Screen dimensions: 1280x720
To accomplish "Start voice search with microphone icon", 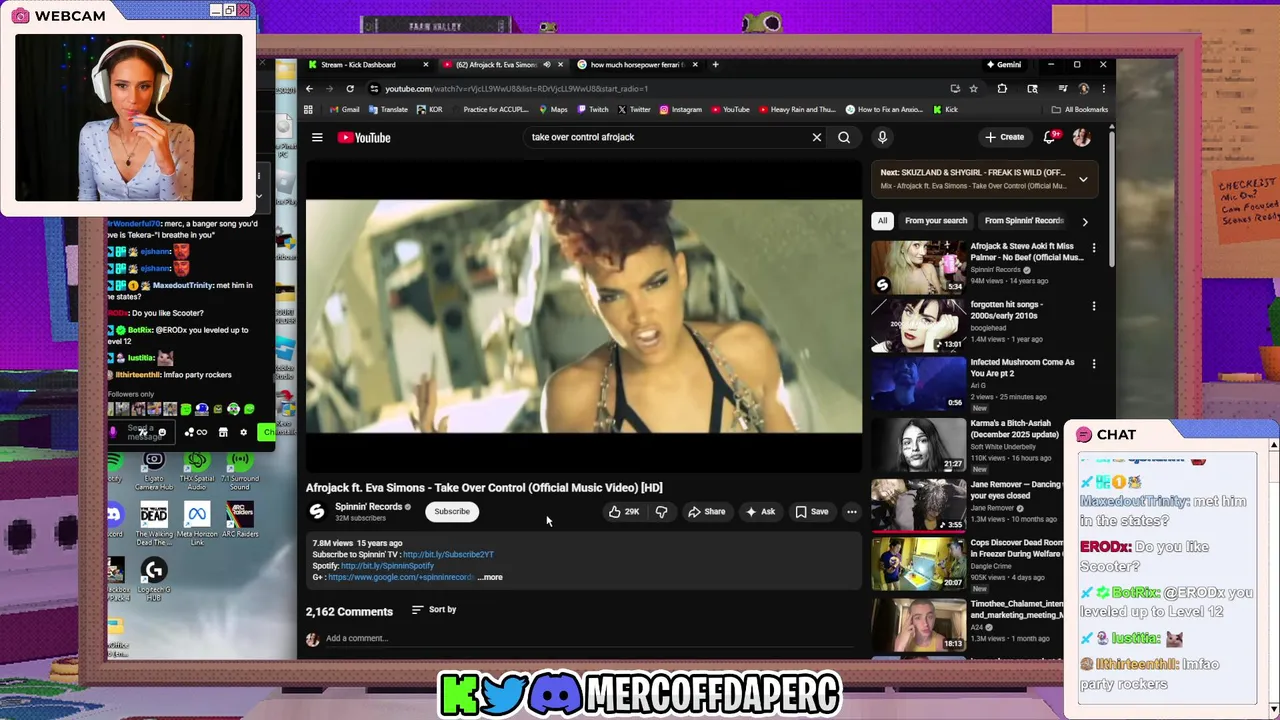I will click(x=882, y=137).
